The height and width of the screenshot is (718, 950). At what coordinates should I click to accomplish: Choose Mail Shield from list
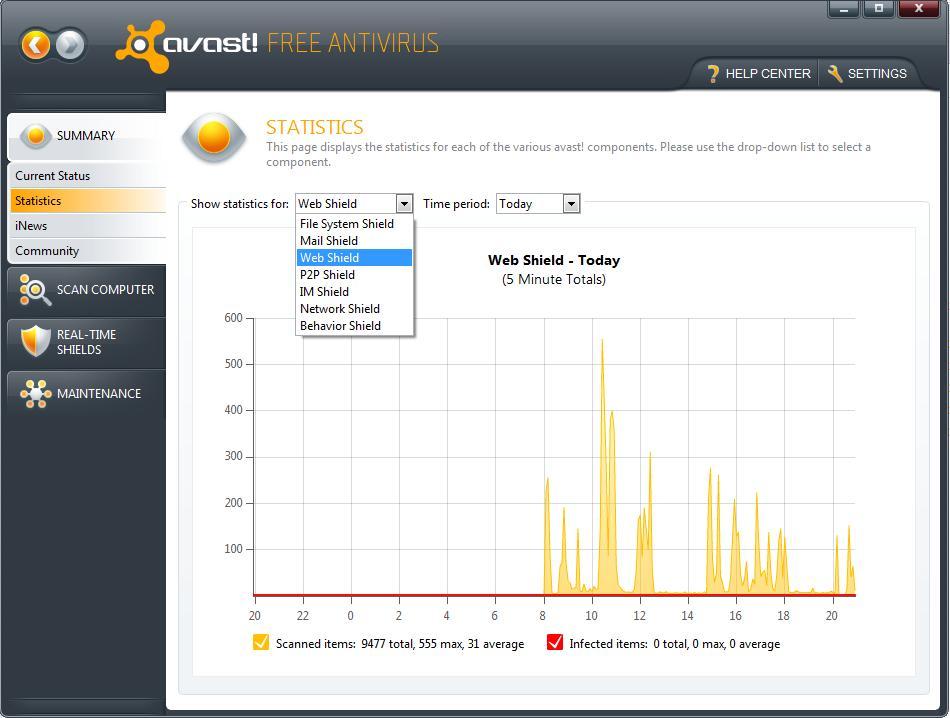pos(354,241)
